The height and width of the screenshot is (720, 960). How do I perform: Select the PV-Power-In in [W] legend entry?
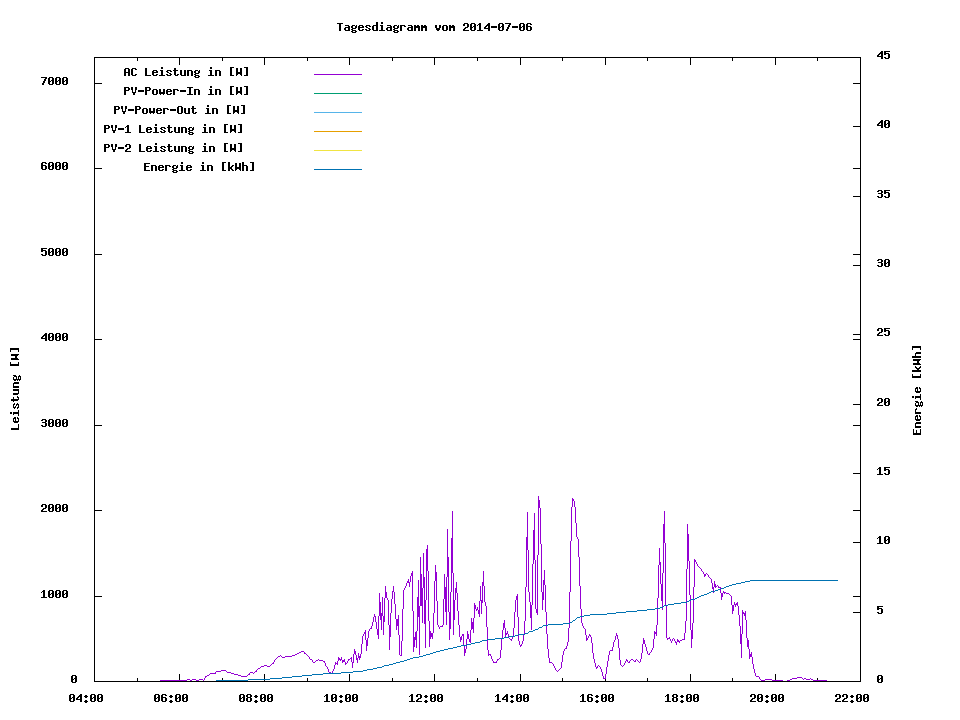point(193,91)
